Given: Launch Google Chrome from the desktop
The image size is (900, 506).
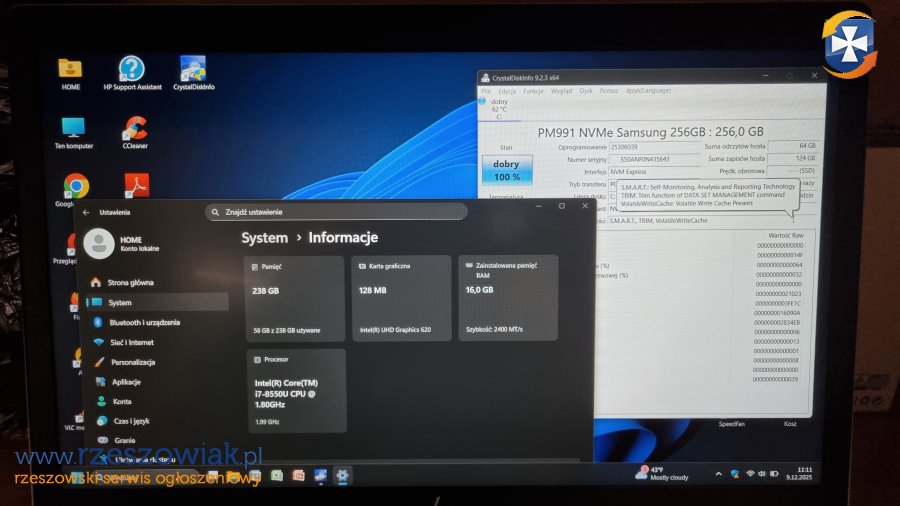Looking at the screenshot, I should (x=75, y=187).
